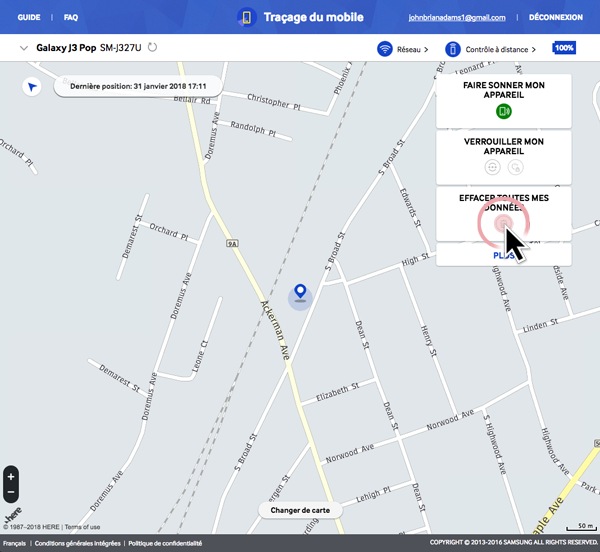Image resolution: width=600 pixels, height=552 pixels.
Task: Click the Ackerman Ave label
Action: 276,331
